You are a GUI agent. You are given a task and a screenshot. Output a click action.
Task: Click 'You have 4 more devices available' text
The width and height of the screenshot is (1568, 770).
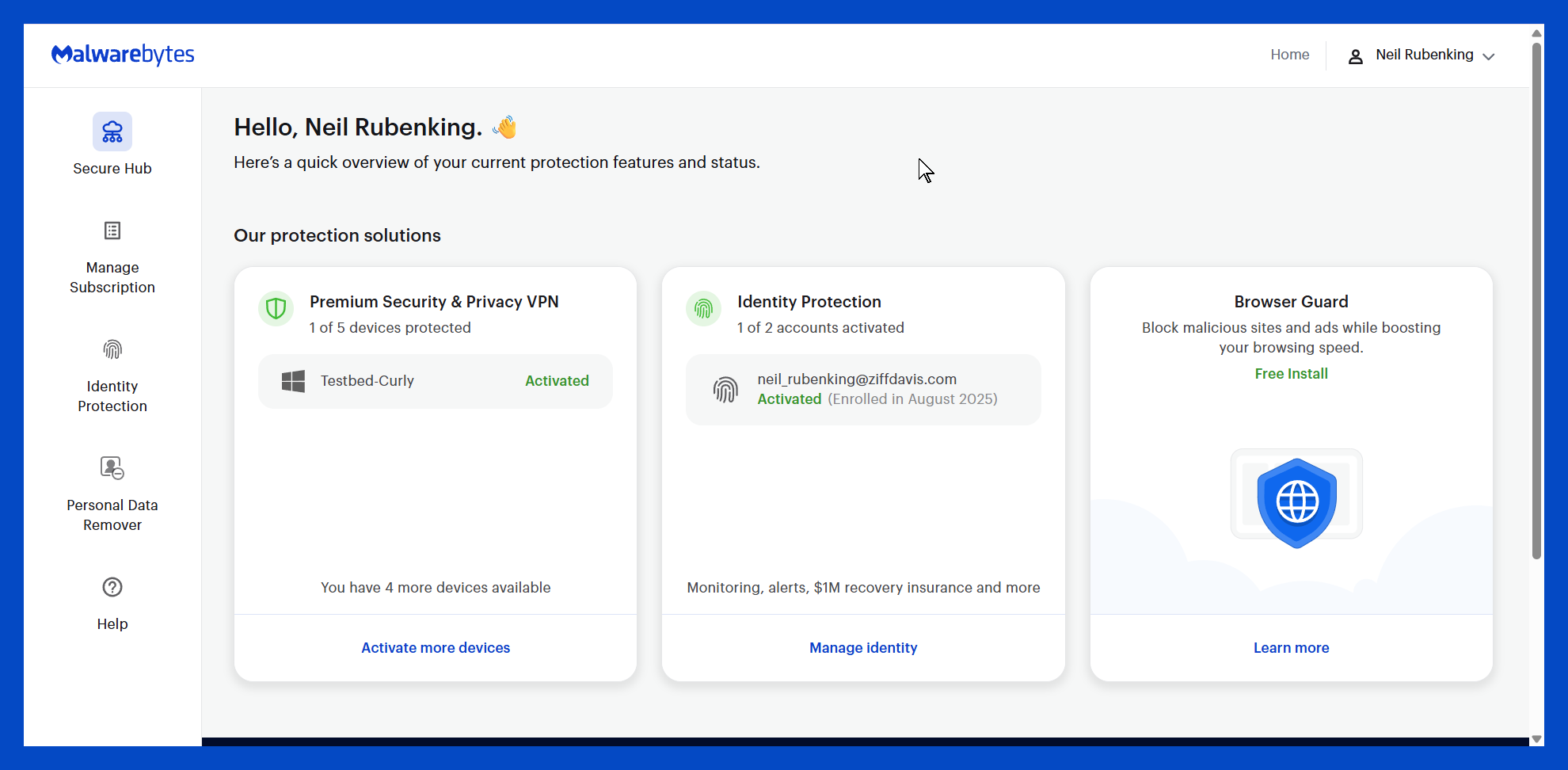pos(436,588)
